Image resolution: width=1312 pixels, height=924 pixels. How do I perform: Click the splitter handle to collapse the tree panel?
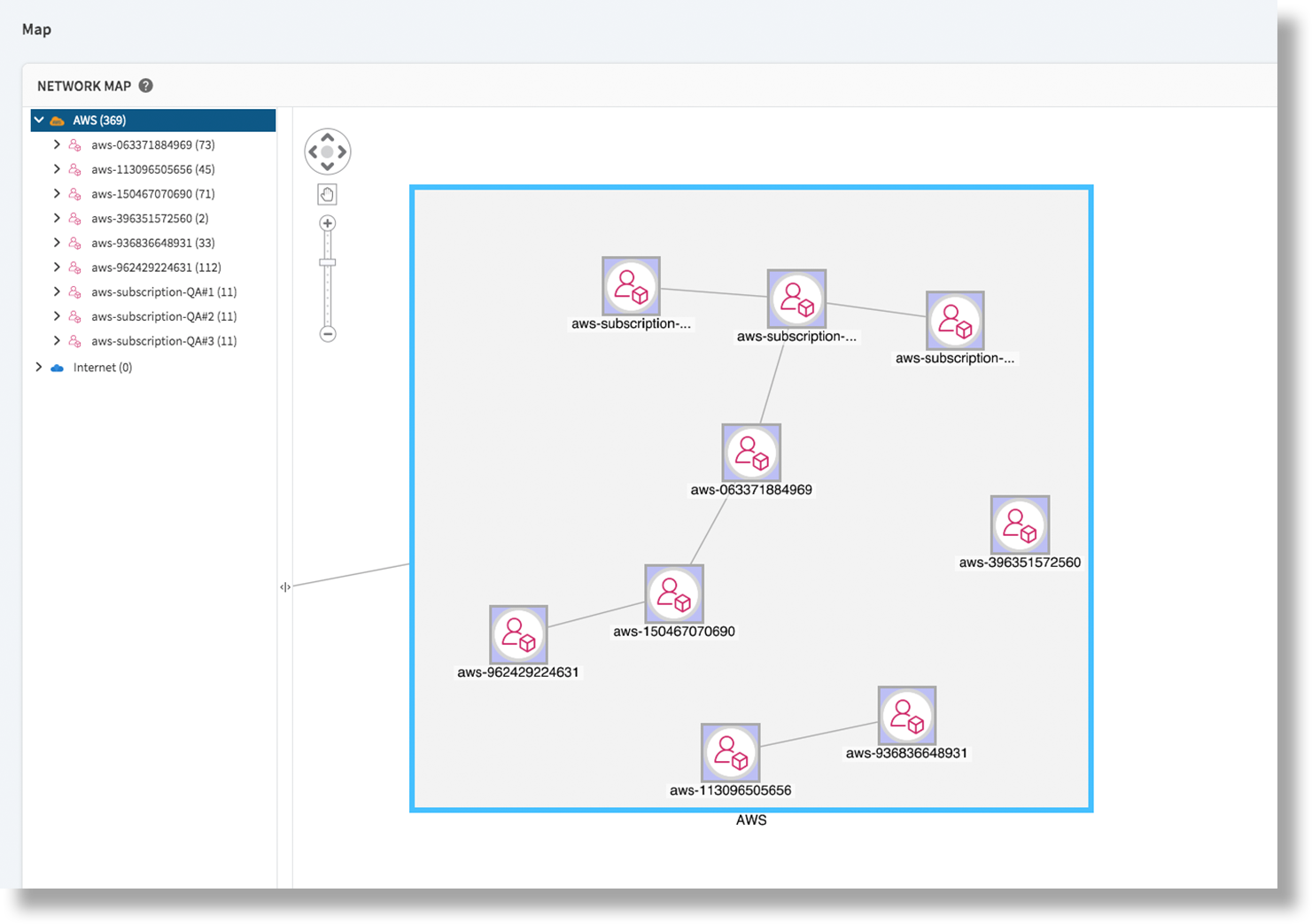click(285, 586)
